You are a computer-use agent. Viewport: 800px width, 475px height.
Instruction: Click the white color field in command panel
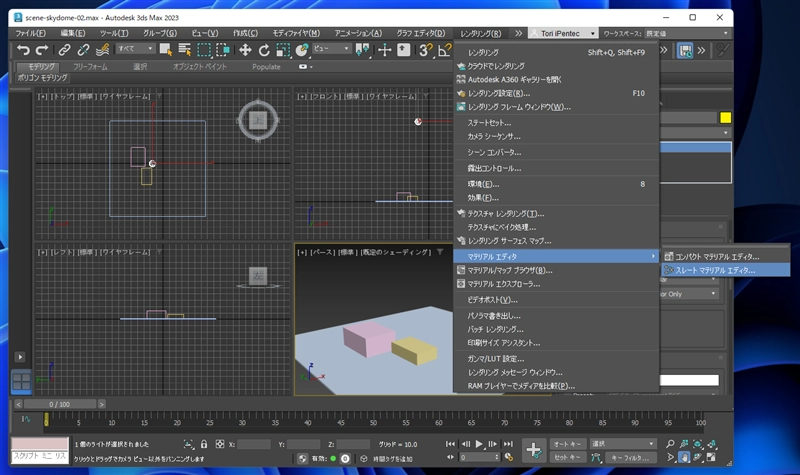(689, 380)
